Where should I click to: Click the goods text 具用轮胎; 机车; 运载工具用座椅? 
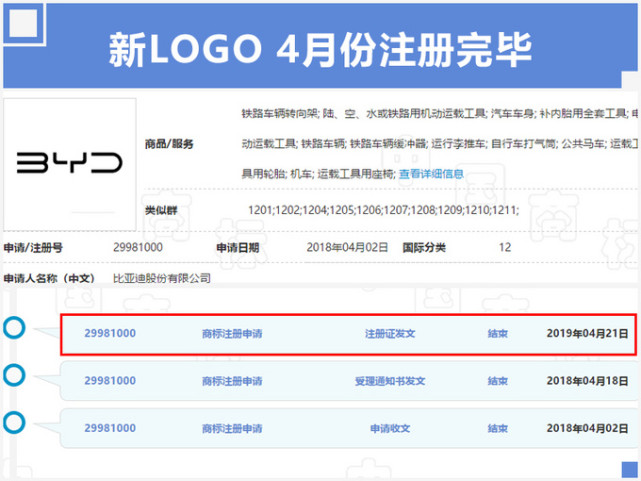318,174
